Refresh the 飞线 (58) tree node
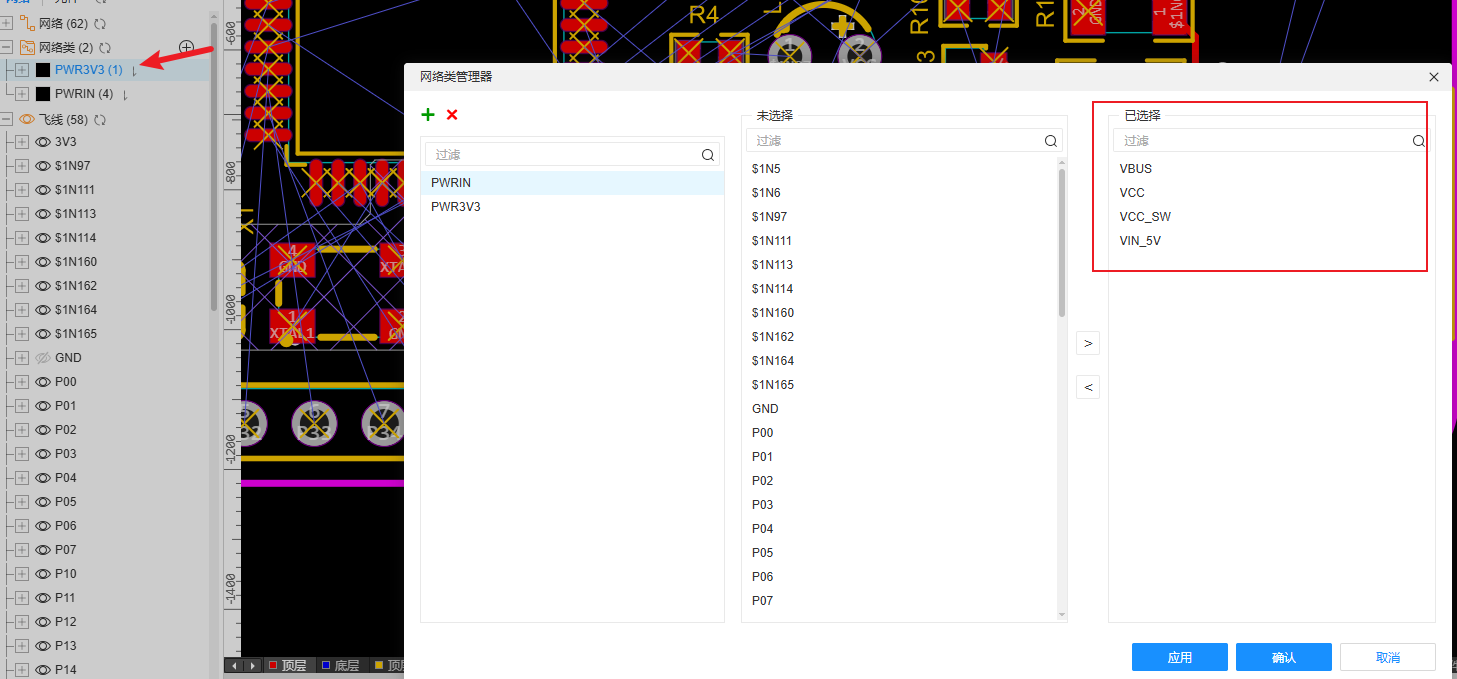Screen dimensions: 1457x679 (x=100, y=119)
